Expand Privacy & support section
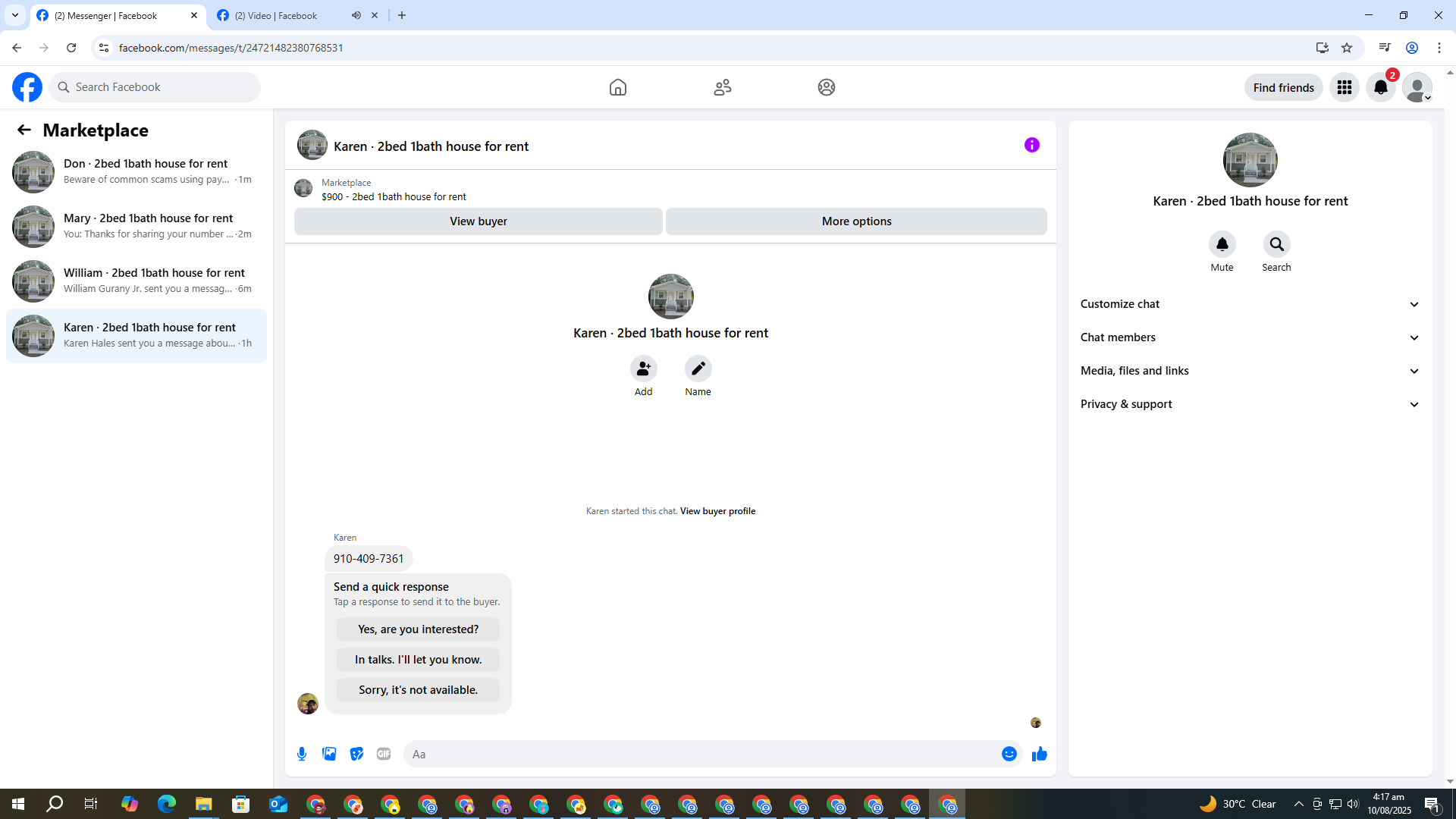Image resolution: width=1456 pixels, height=819 pixels. point(1250,404)
